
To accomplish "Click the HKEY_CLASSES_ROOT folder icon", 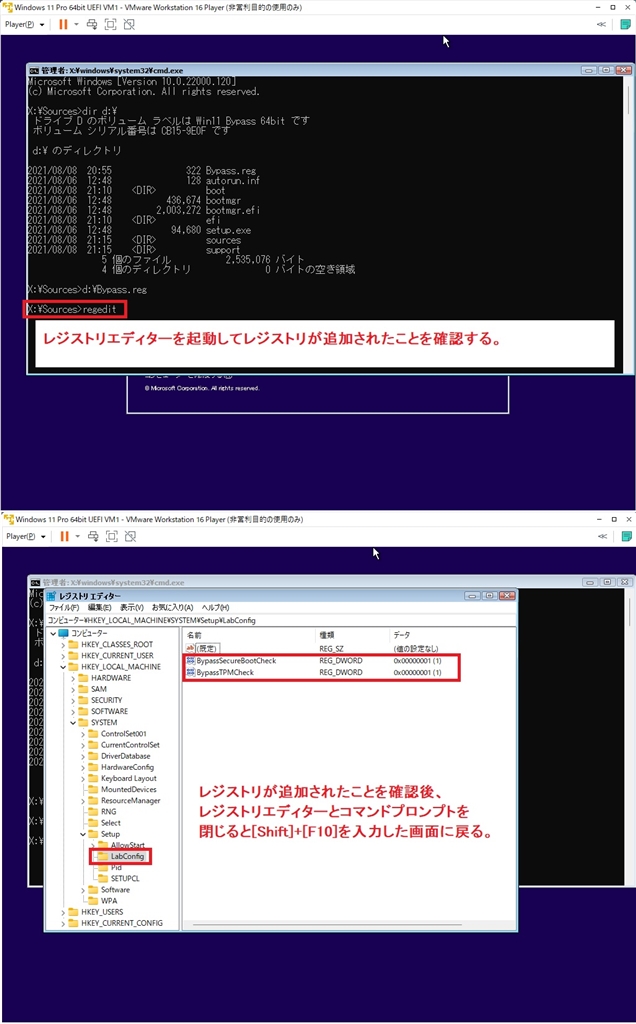I will click(x=73, y=645).
